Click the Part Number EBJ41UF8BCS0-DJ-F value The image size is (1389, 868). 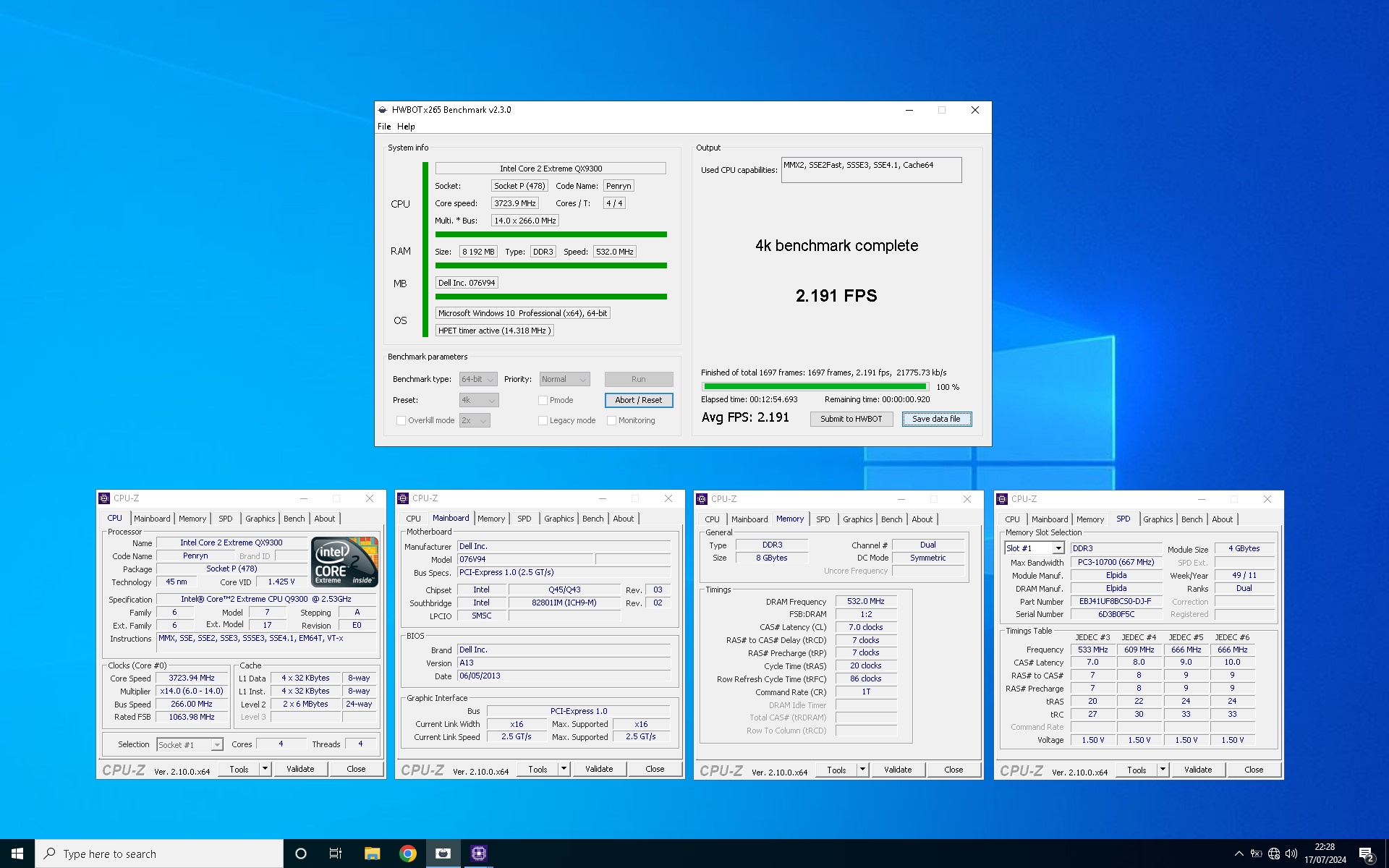point(1116,601)
